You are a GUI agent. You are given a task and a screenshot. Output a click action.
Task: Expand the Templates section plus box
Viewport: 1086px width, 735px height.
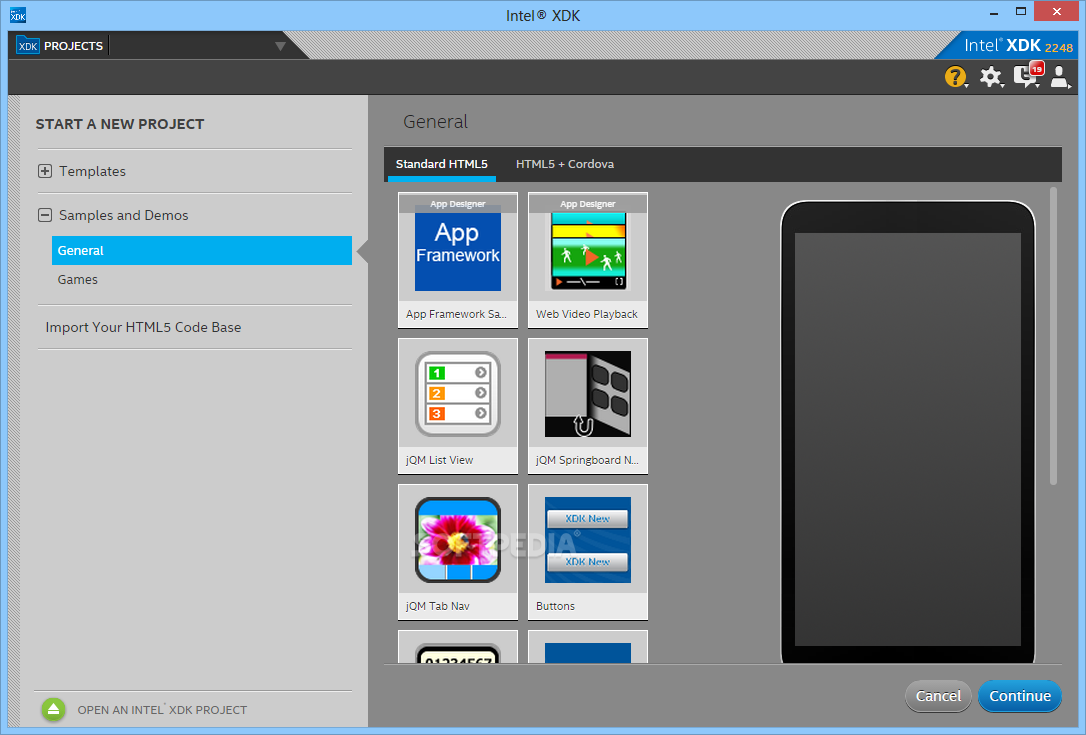[x=45, y=171]
